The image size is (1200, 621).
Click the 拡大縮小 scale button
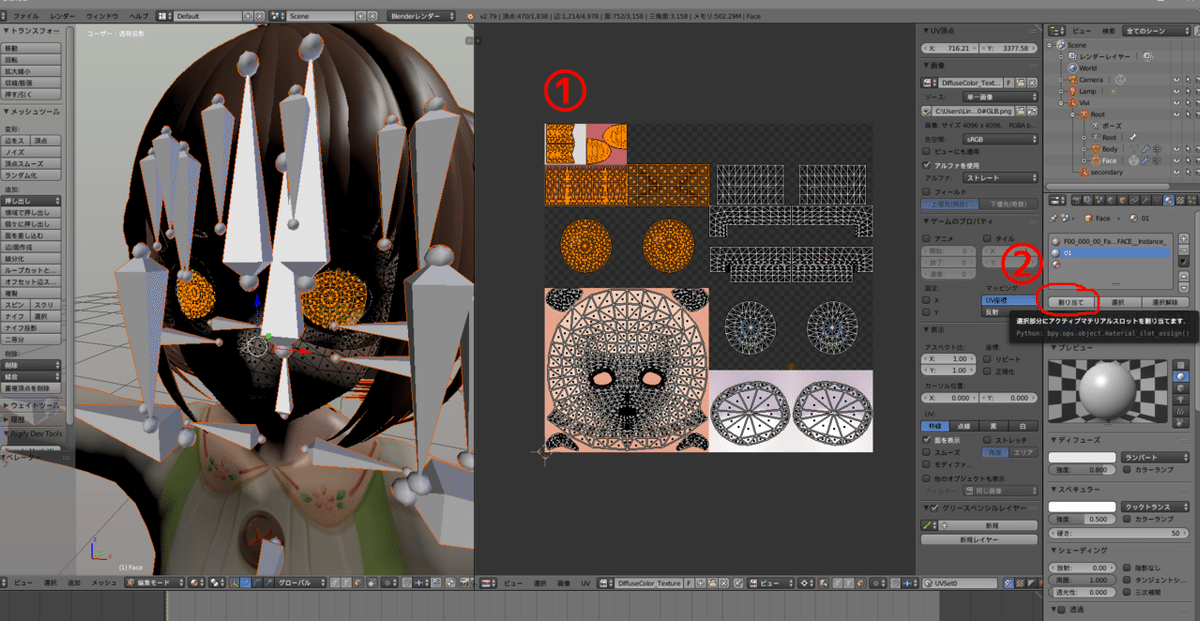(32, 71)
